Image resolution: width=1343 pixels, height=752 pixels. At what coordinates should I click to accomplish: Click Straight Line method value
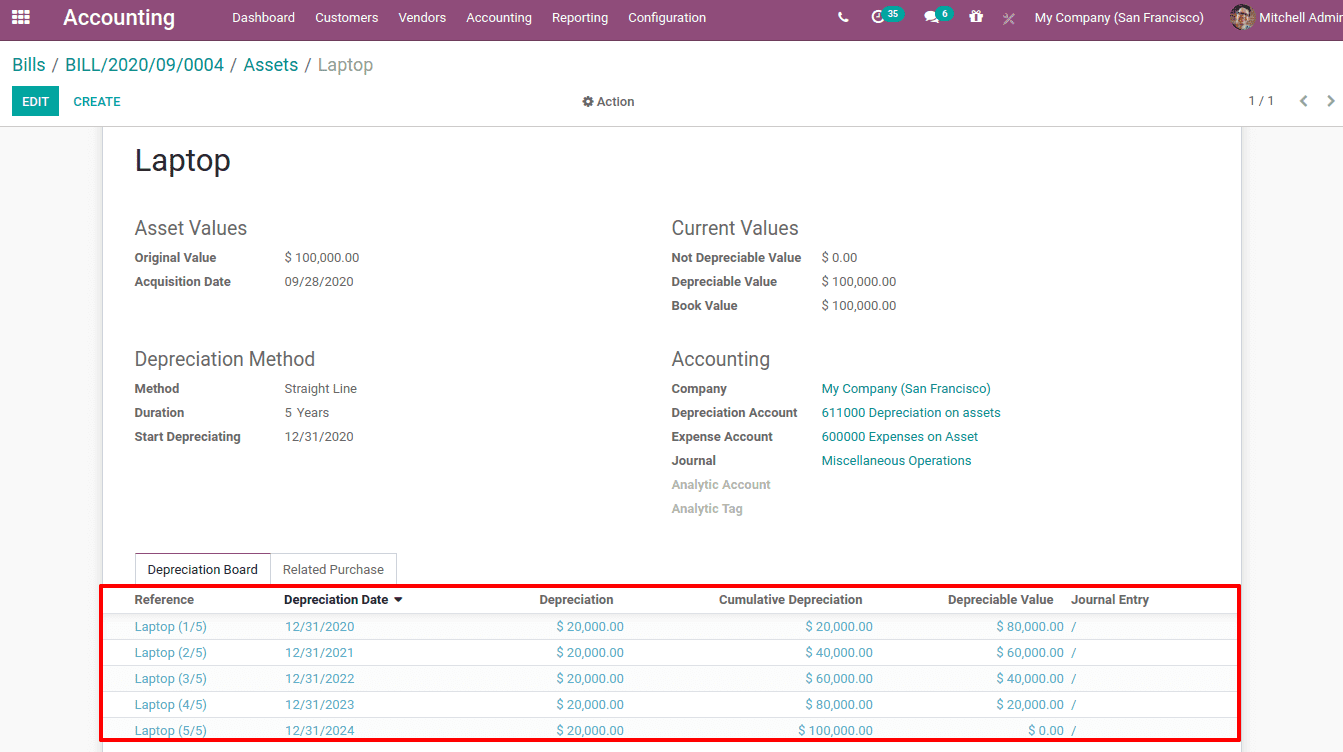(x=321, y=389)
